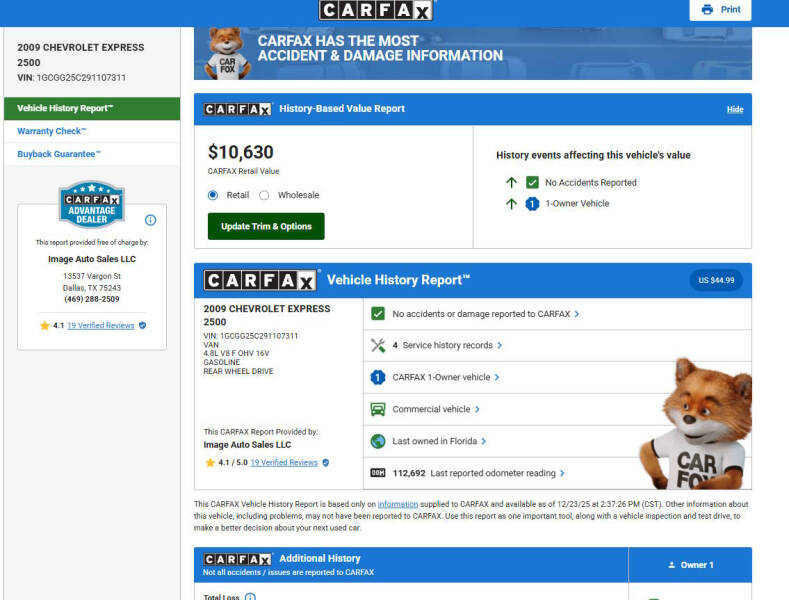This screenshot has width=789, height=600.
Task: Click the green No Accidents Reported checkmark
Action: point(532,183)
